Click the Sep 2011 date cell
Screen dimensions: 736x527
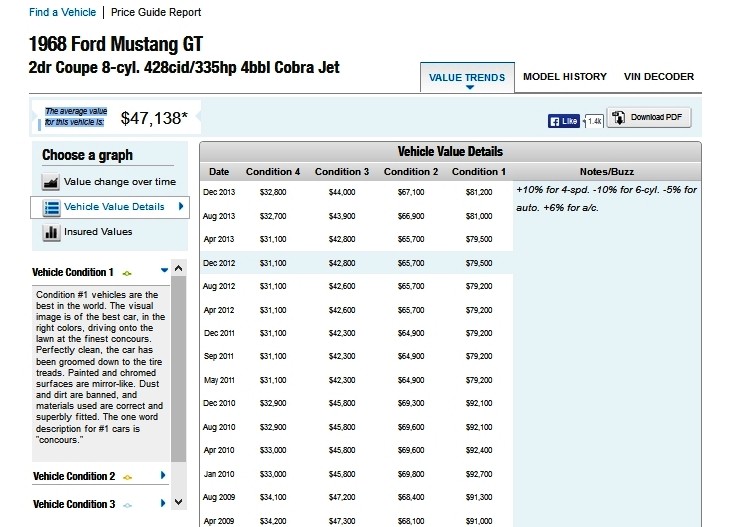click(219, 356)
